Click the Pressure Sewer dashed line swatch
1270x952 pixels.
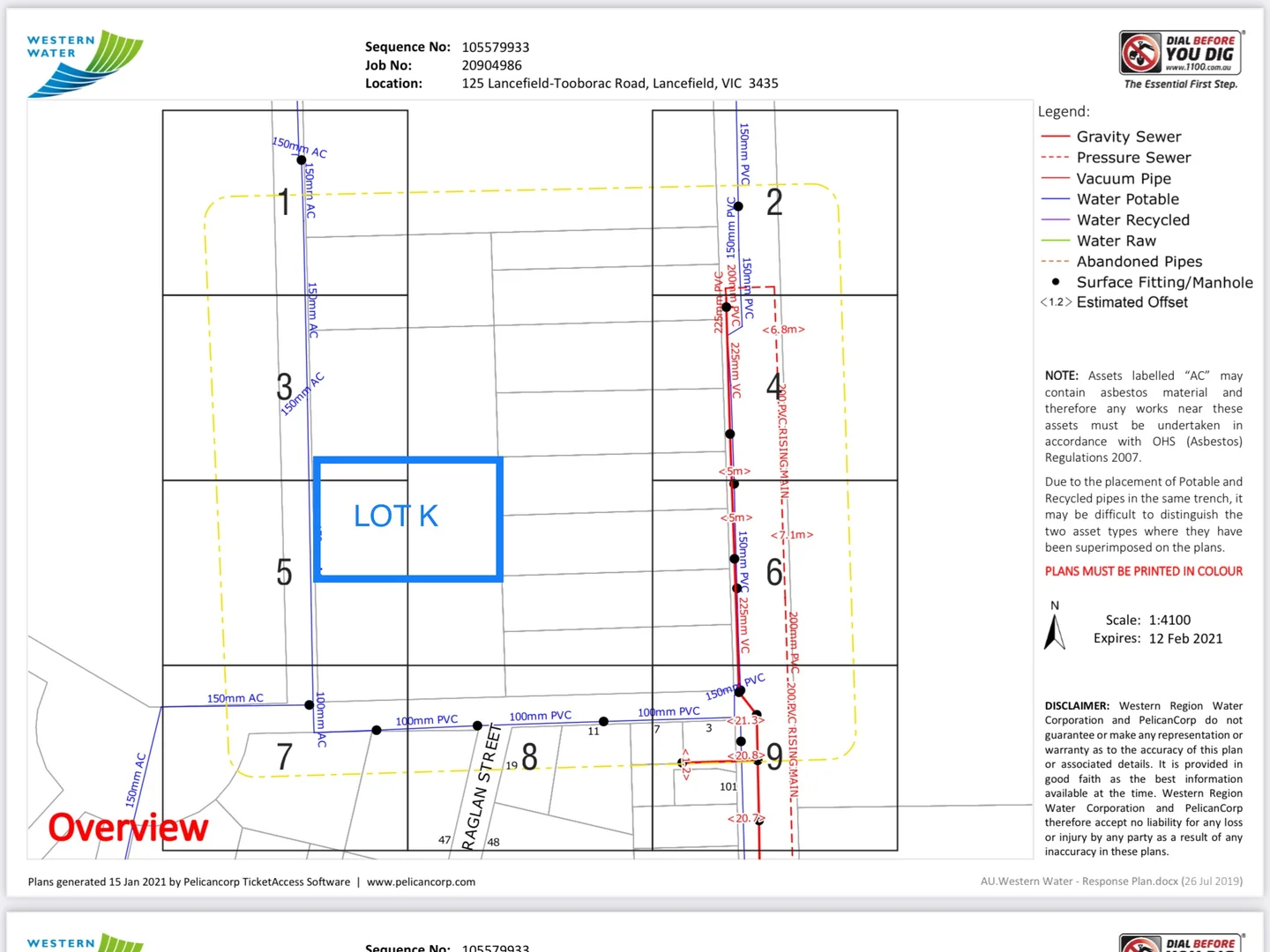click(1056, 158)
